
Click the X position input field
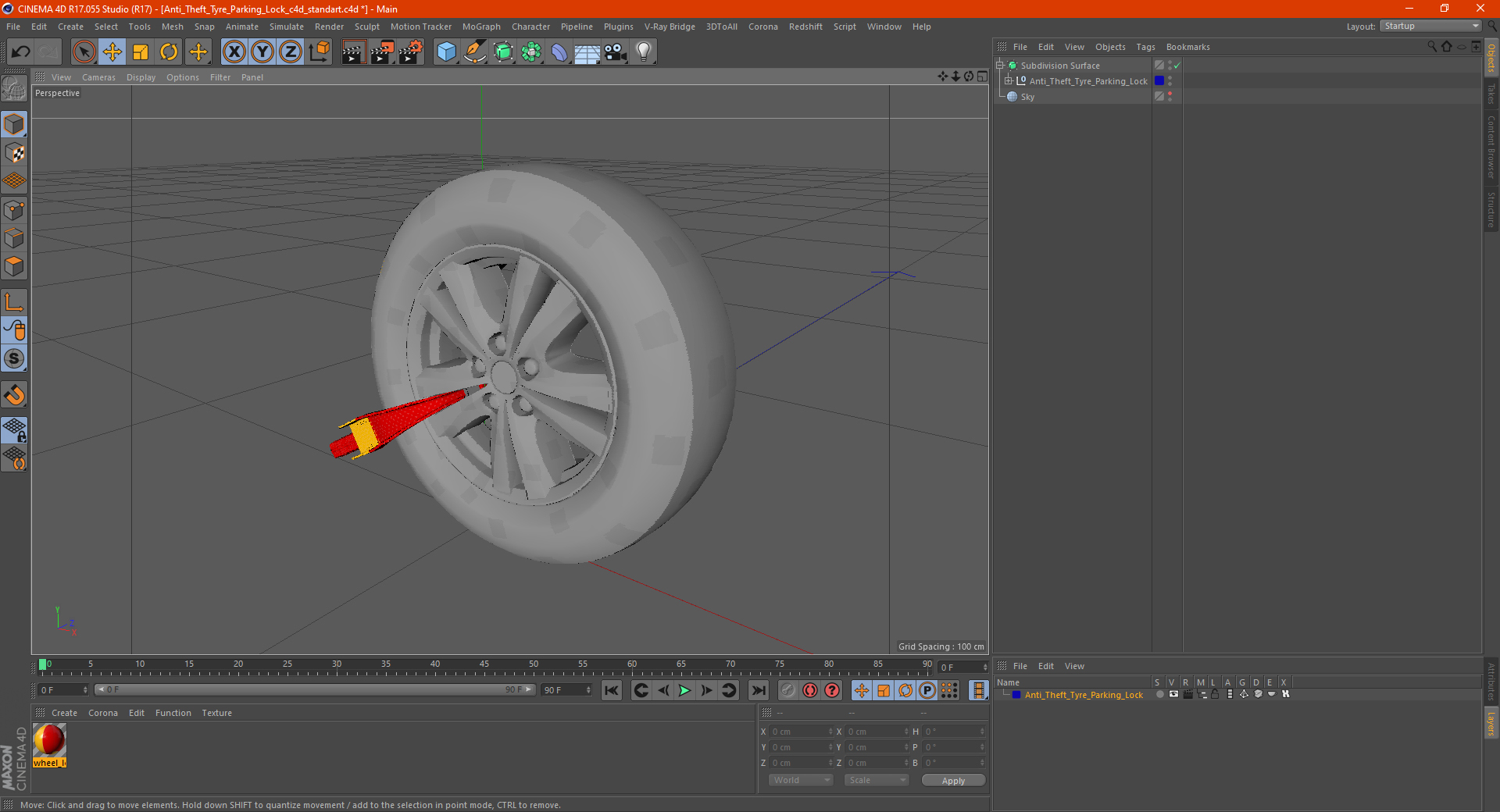coord(802,732)
